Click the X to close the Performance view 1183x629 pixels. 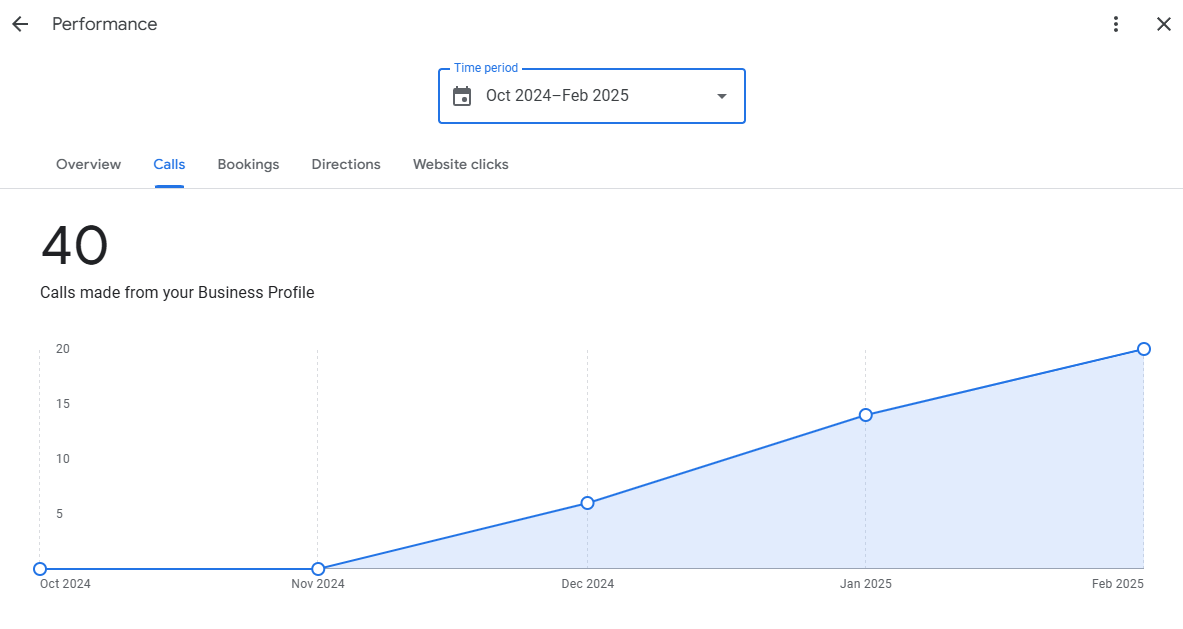[1163, 23]
